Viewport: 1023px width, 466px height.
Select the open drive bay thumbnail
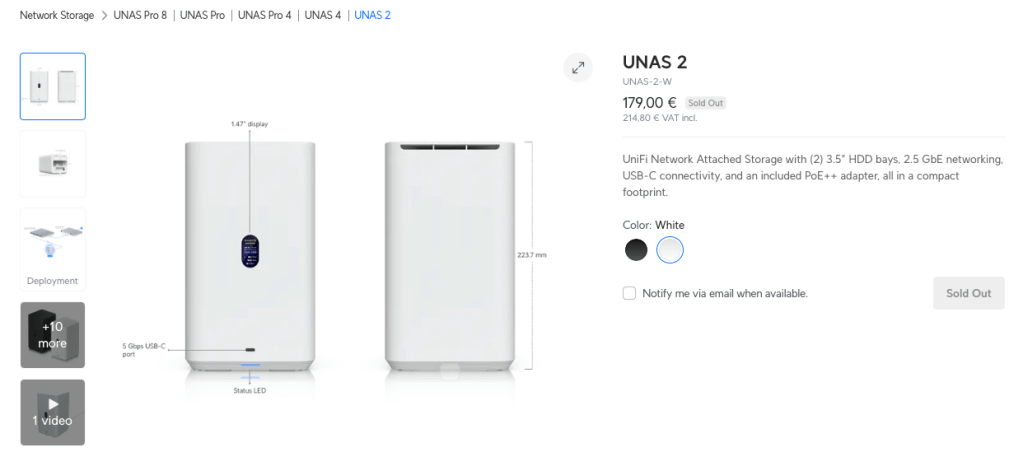53,164
